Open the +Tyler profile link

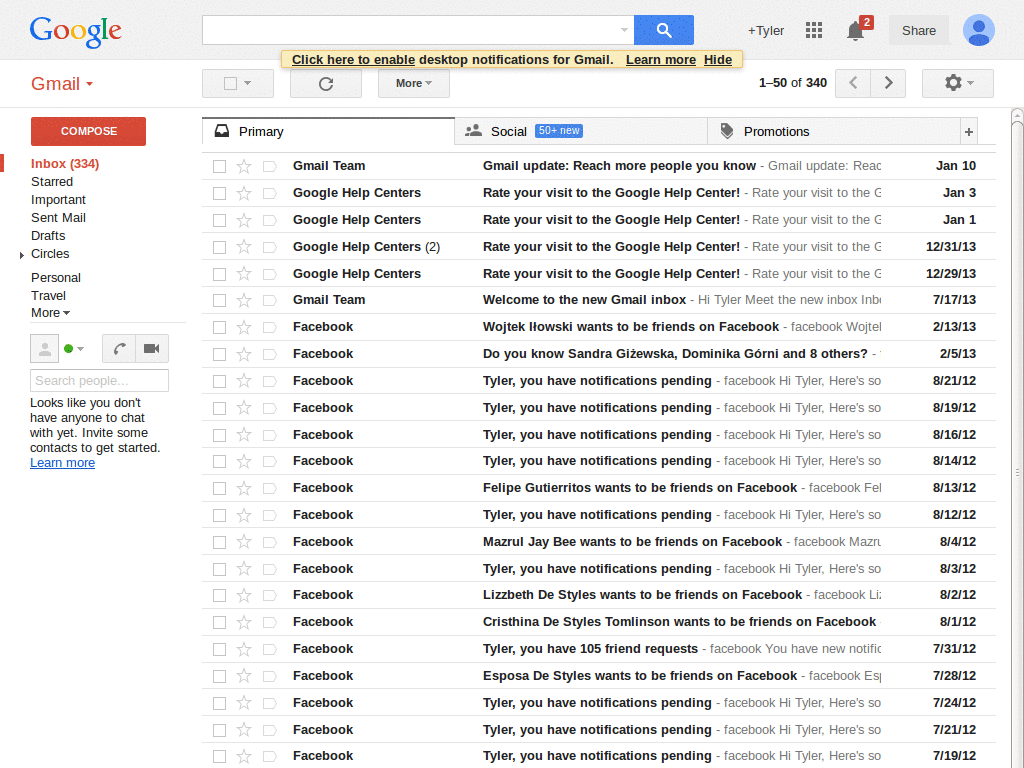click(765, 31)
